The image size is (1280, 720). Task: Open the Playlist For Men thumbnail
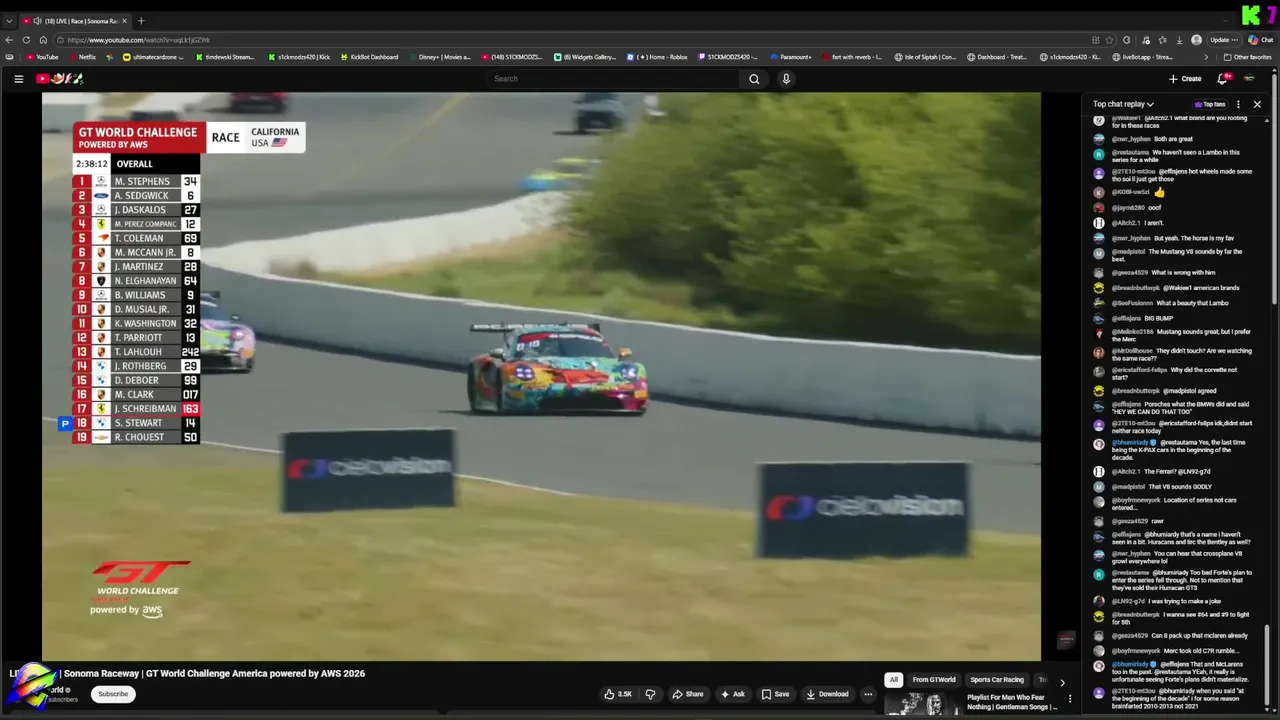pos(921,705)
